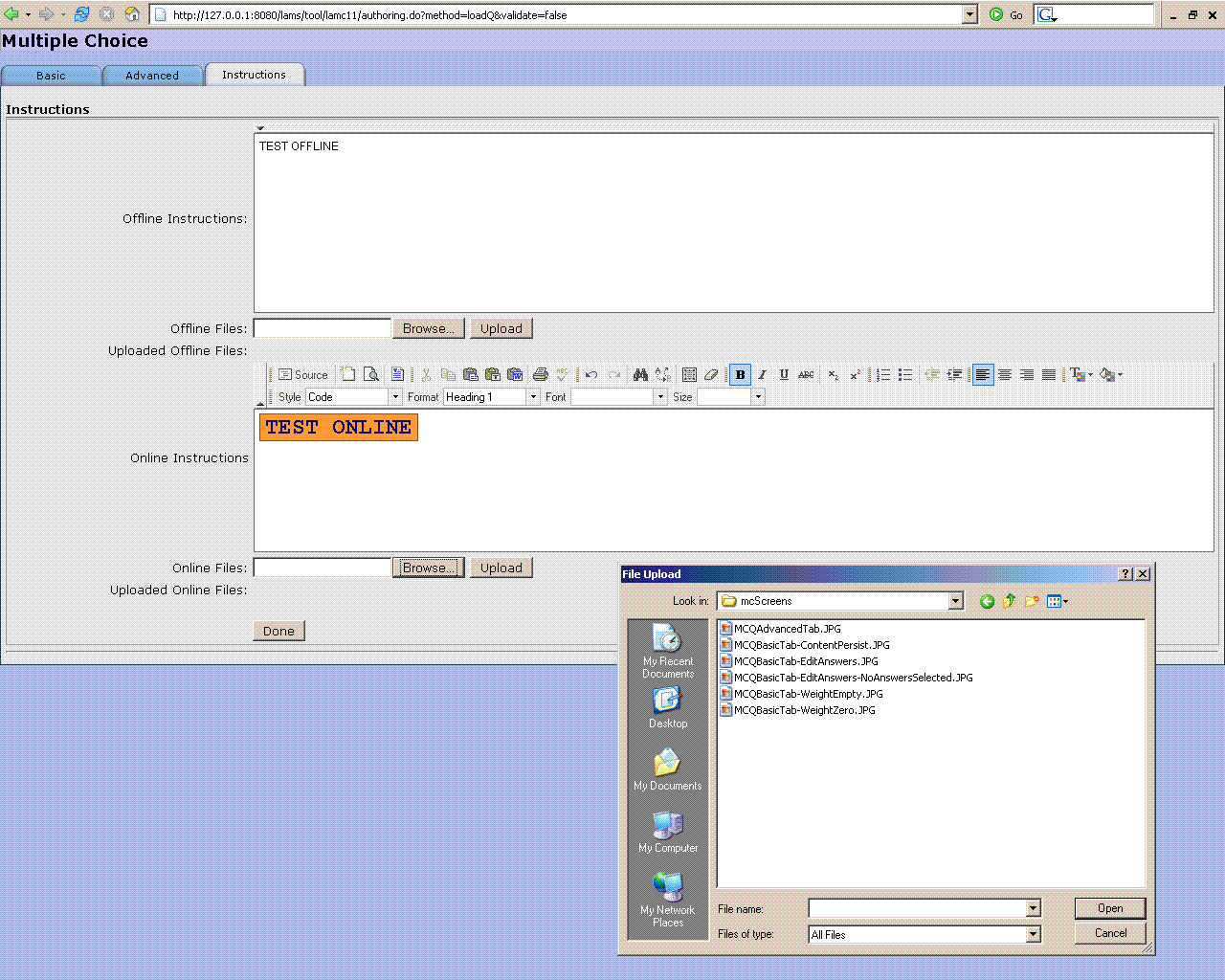Viewport: 1225px width, 980px height.
Task: Insert a bulleted list
Action: coord(905,375)
